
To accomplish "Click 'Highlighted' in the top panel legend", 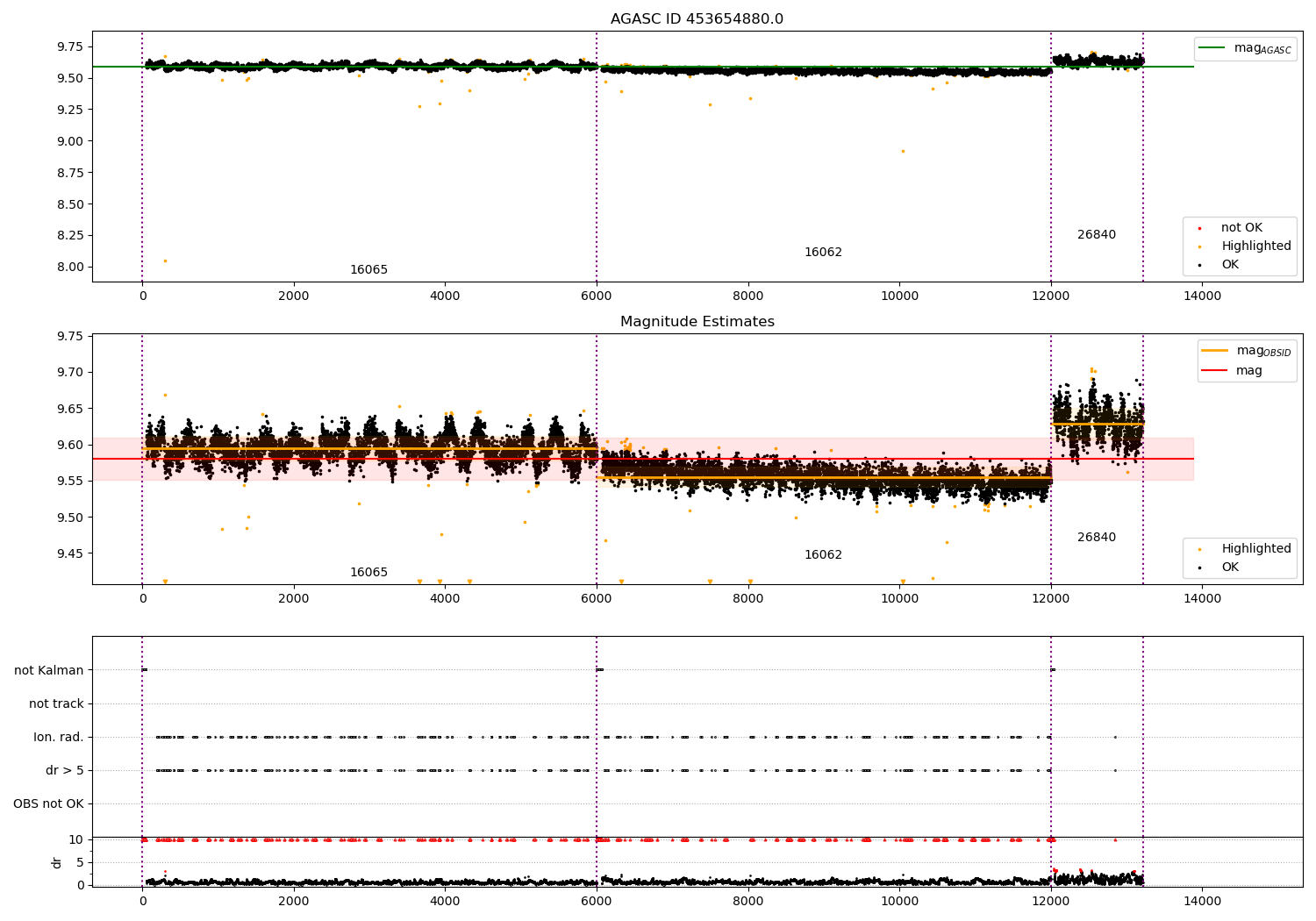I will (x=1255, y=246).
